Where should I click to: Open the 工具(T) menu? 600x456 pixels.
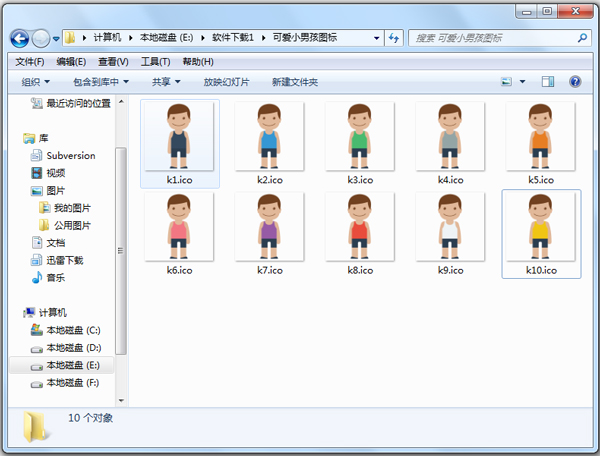point(155,61)
